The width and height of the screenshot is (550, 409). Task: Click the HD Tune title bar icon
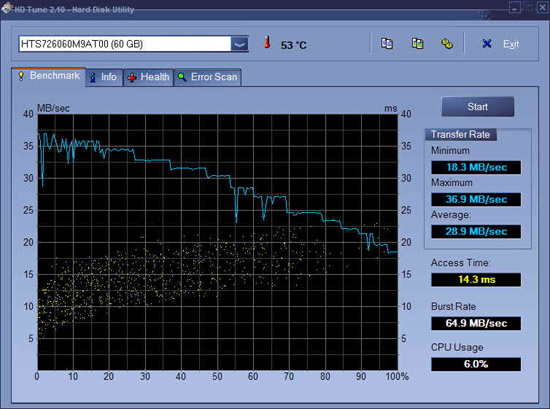coord(7,8)
